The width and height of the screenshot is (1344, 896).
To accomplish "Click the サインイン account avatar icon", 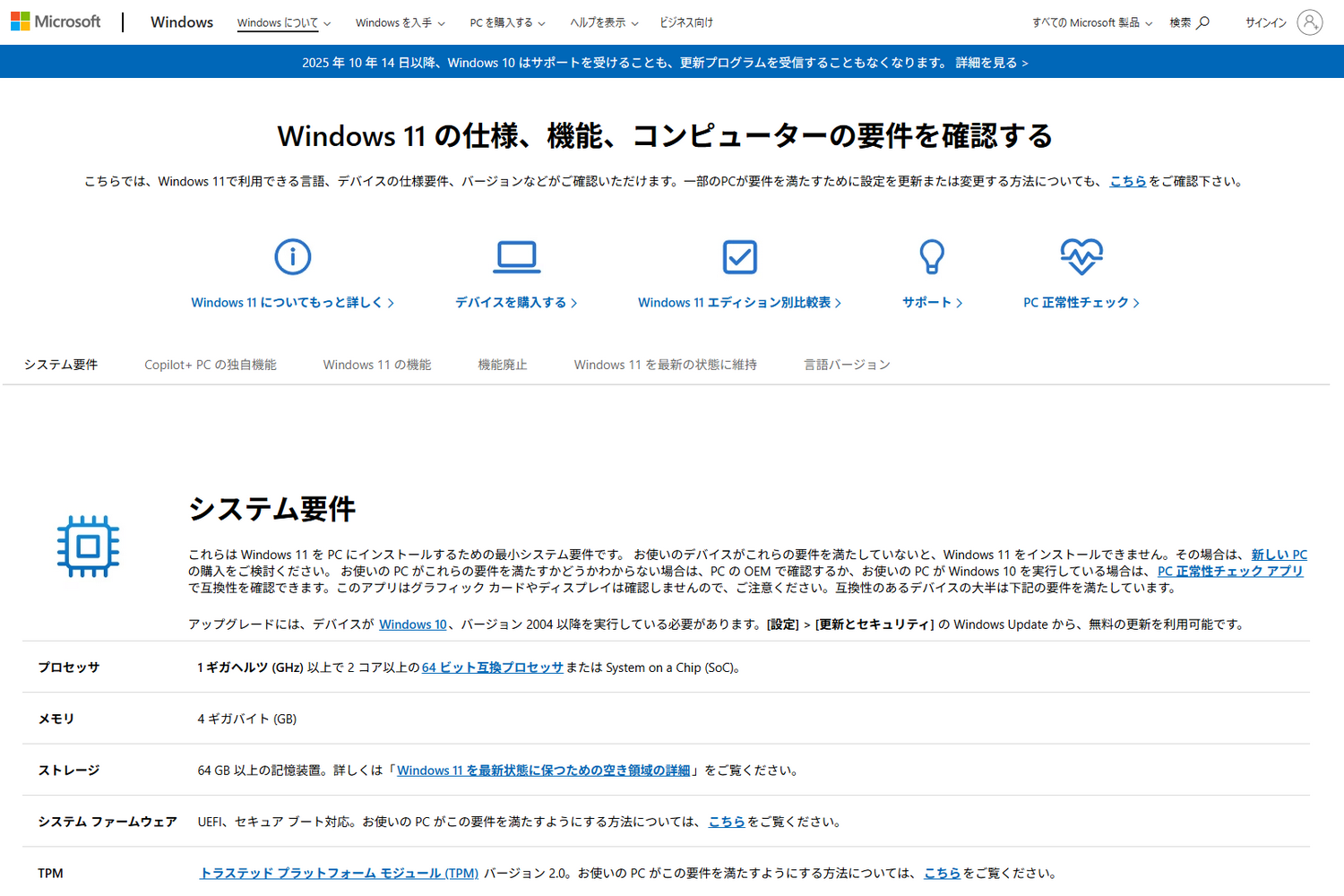I will pos(1311,22).
